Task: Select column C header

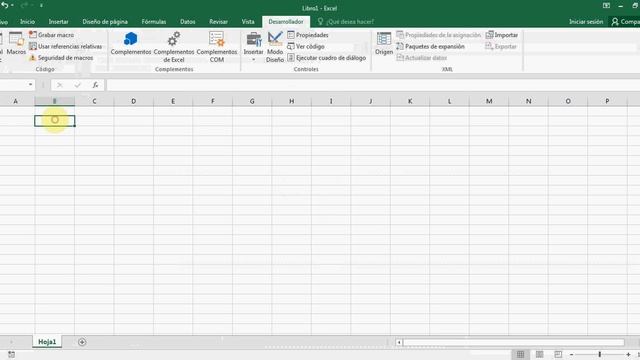Action: (x=94, y=101)
